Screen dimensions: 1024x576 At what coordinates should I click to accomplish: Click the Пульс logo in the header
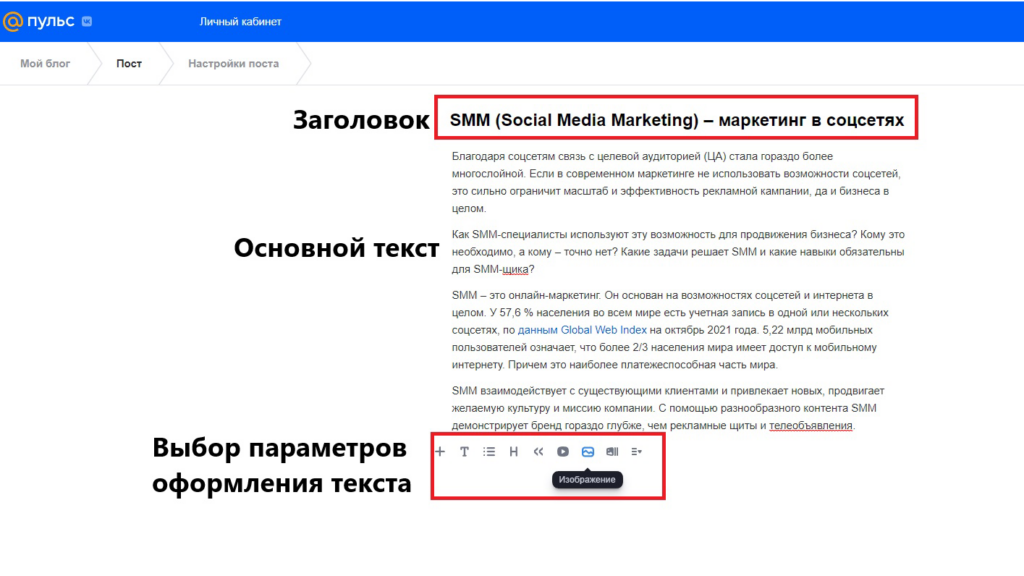[x=40, y=20]
